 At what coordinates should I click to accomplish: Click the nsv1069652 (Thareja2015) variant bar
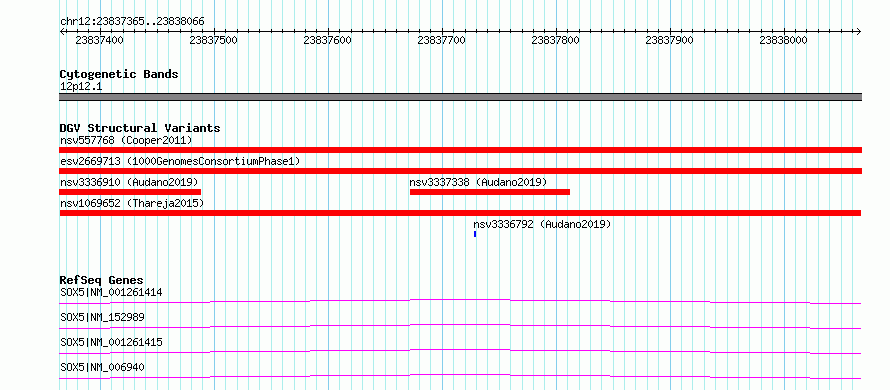[460, 213]
